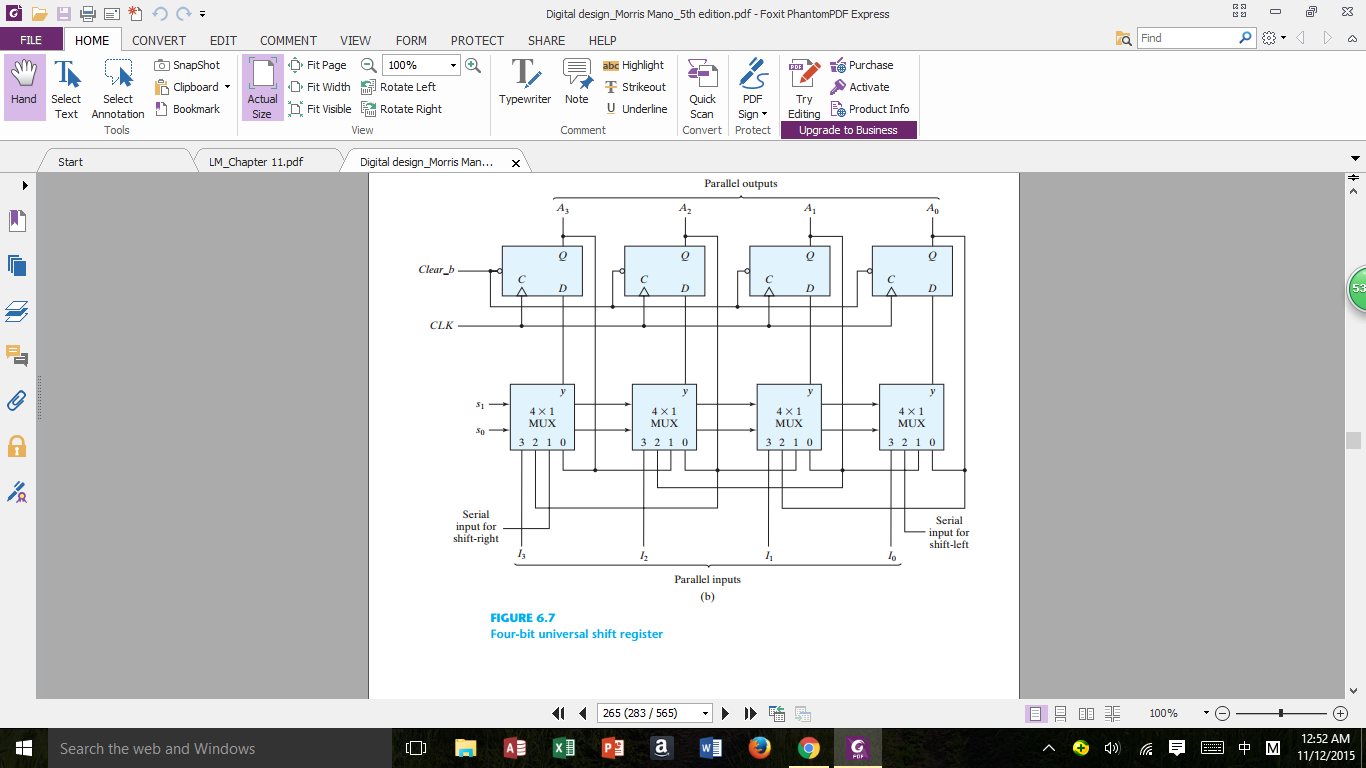Click the Print icon in quick access toolbar
Screen dimensions: 1366x768
tap(87, 14)
